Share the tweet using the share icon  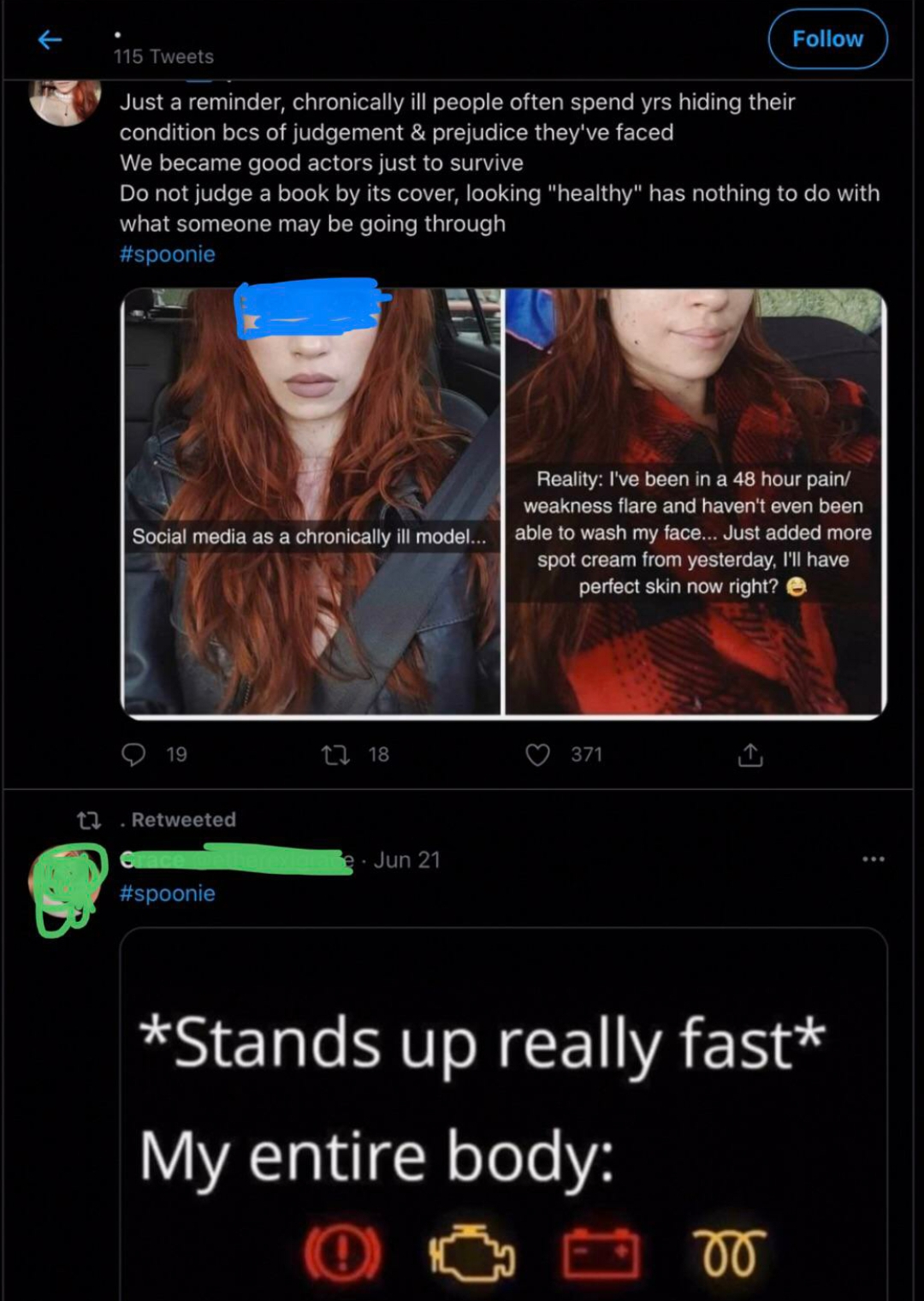(x=750, y=754)
